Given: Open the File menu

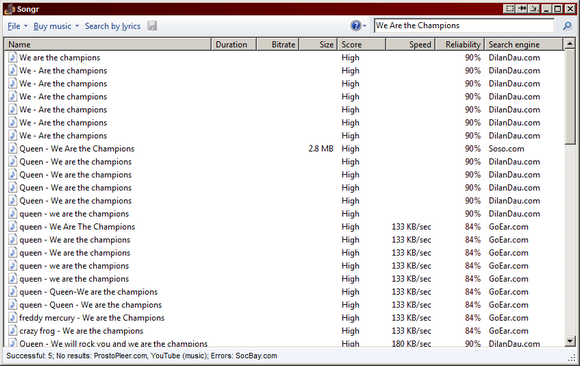Looking at the screenshot, I should (x=14, y=26).
